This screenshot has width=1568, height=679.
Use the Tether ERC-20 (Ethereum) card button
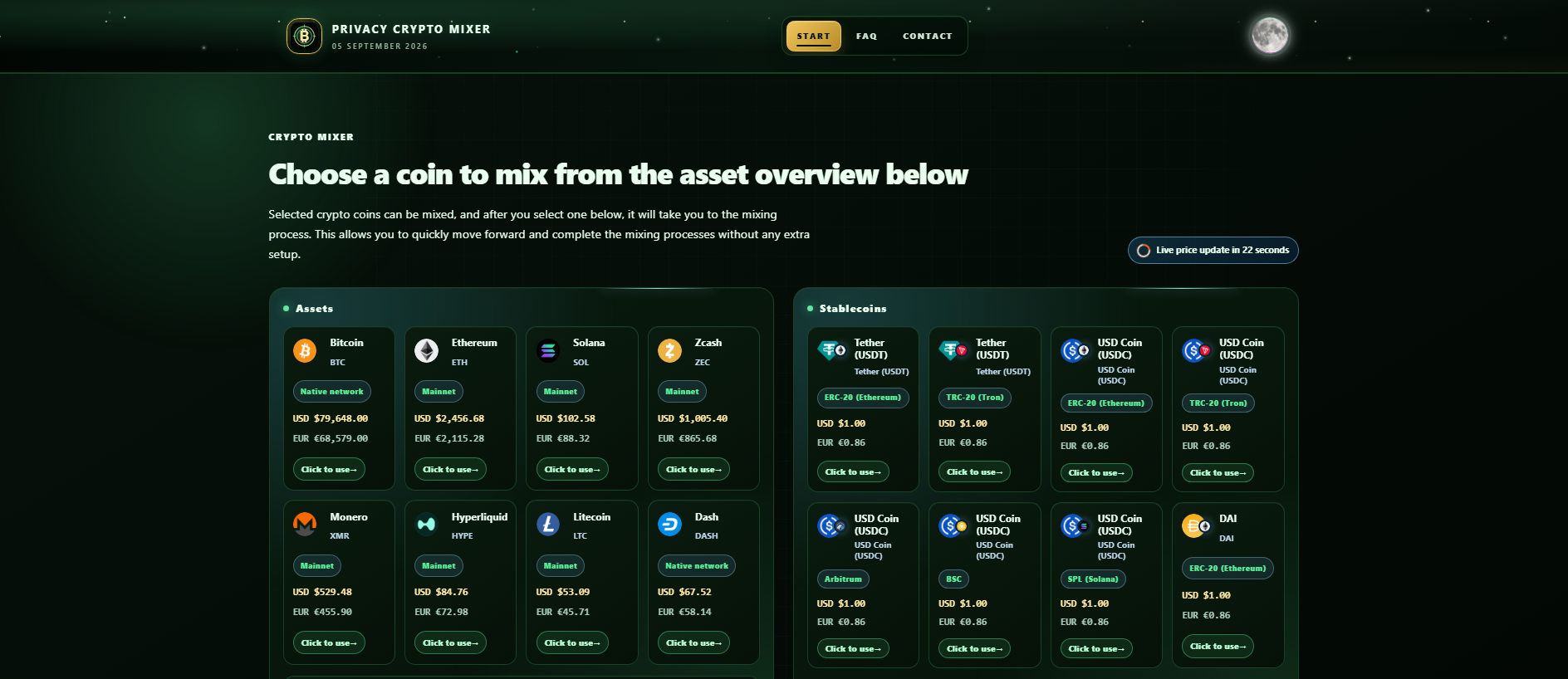coord(853,472)
